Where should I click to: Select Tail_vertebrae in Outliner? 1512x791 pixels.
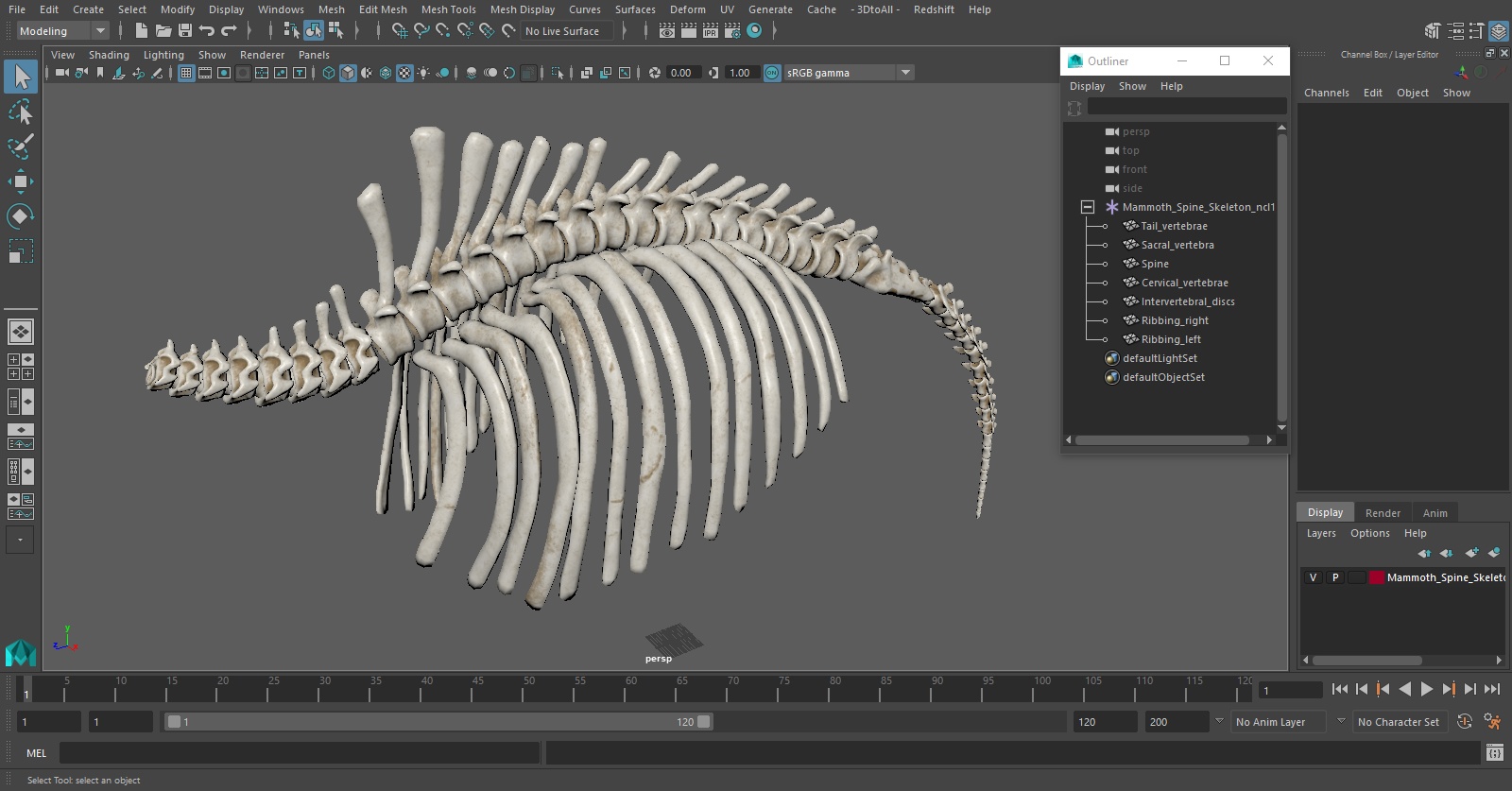[1174, 226]
